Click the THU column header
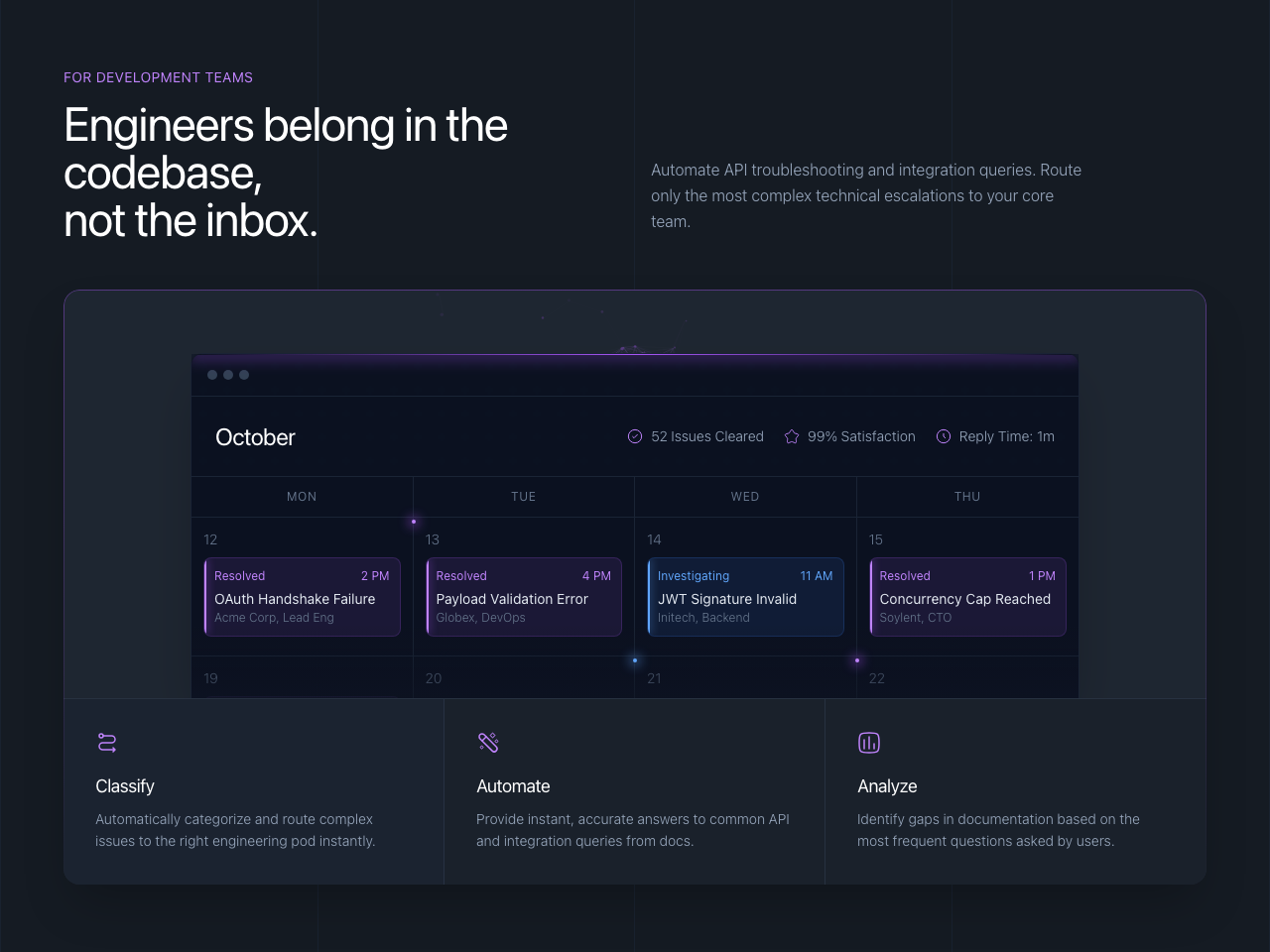 (967, 497)
